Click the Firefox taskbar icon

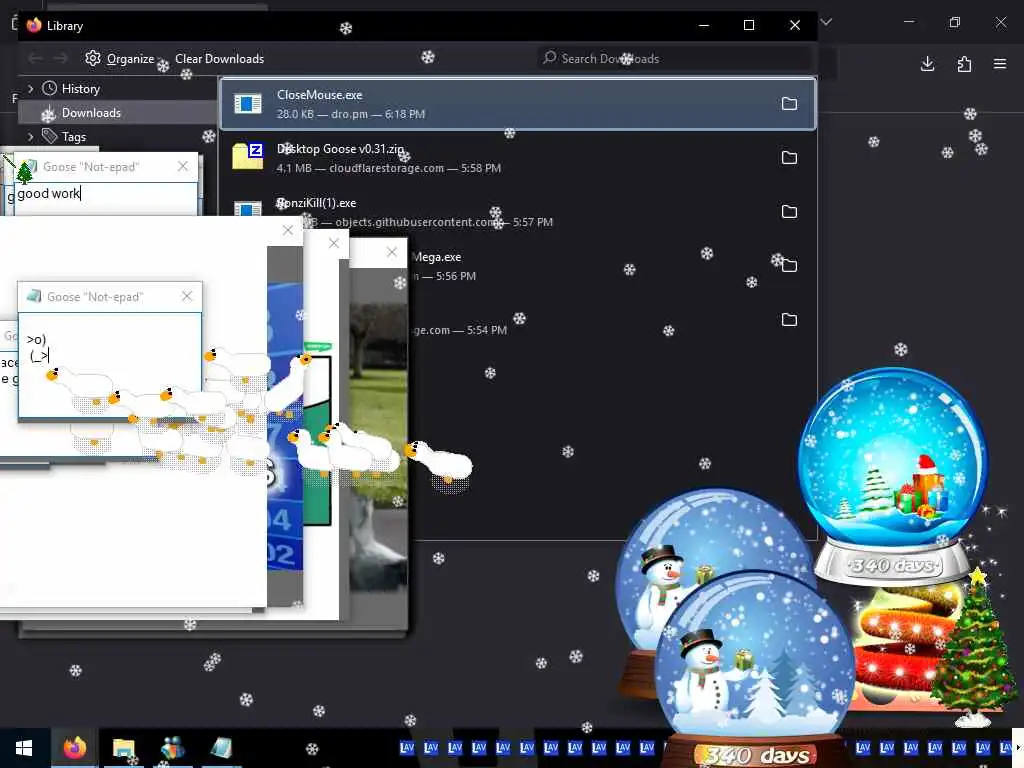coord(74,748)
